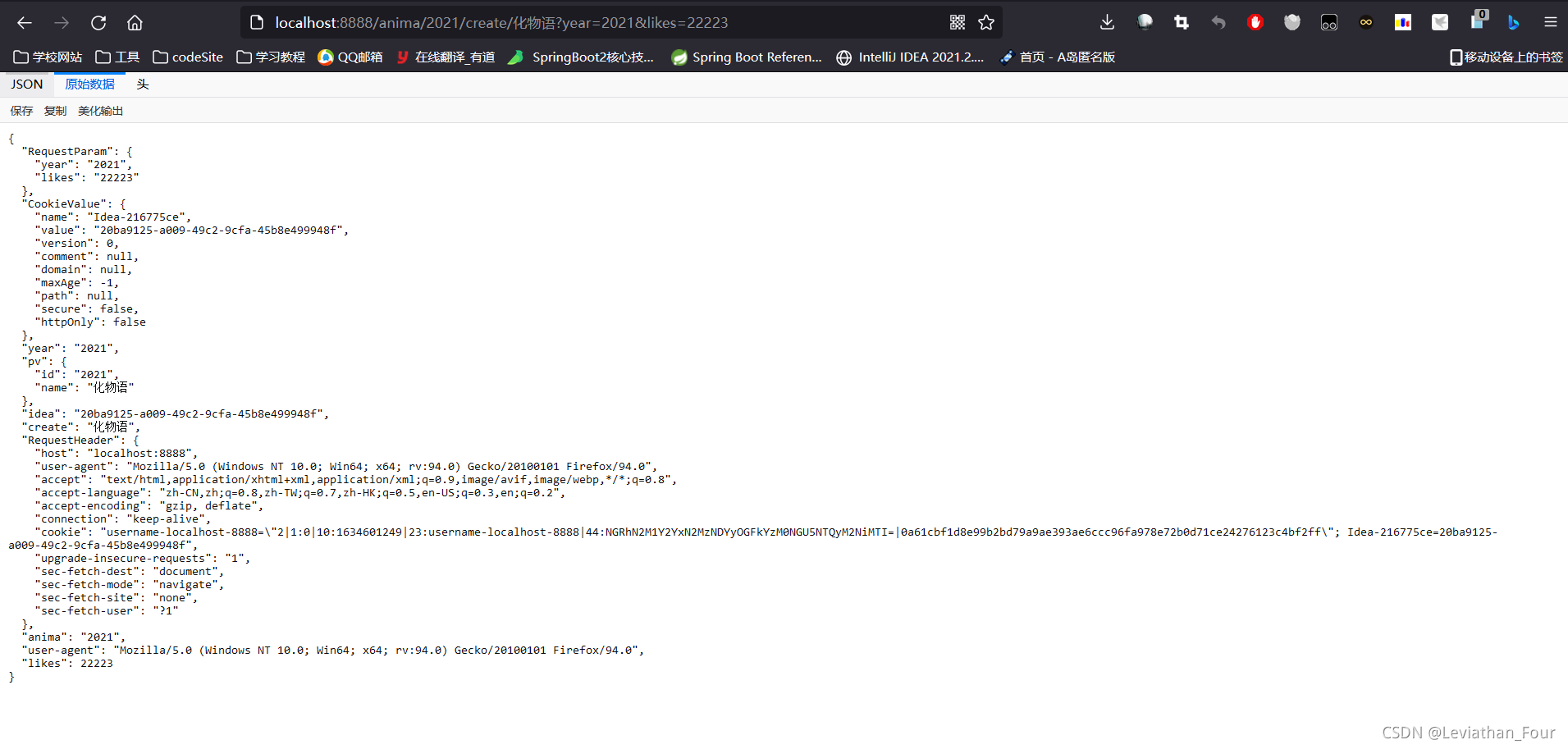Click the "CookieValue" key text
This screenshot has width=1568, height=749.
pos(66,204)
